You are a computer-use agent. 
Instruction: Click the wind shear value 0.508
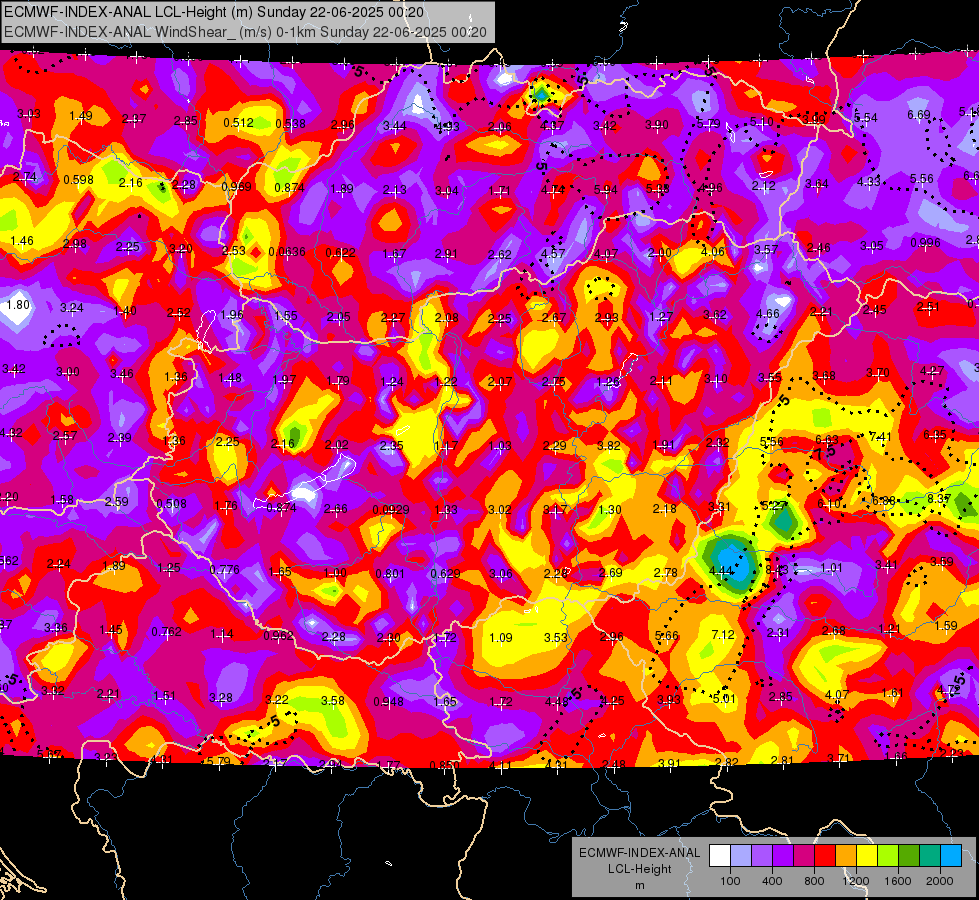[172, 503]
